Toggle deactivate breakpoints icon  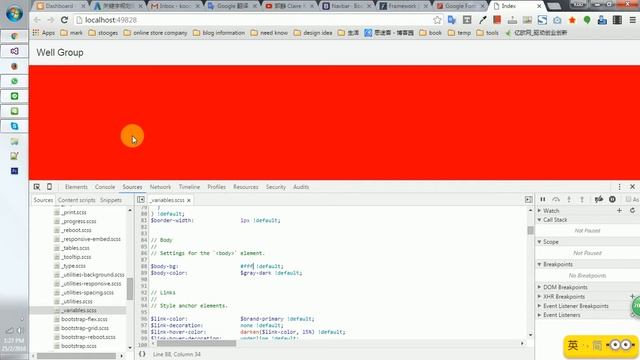[x=599, y=199]
